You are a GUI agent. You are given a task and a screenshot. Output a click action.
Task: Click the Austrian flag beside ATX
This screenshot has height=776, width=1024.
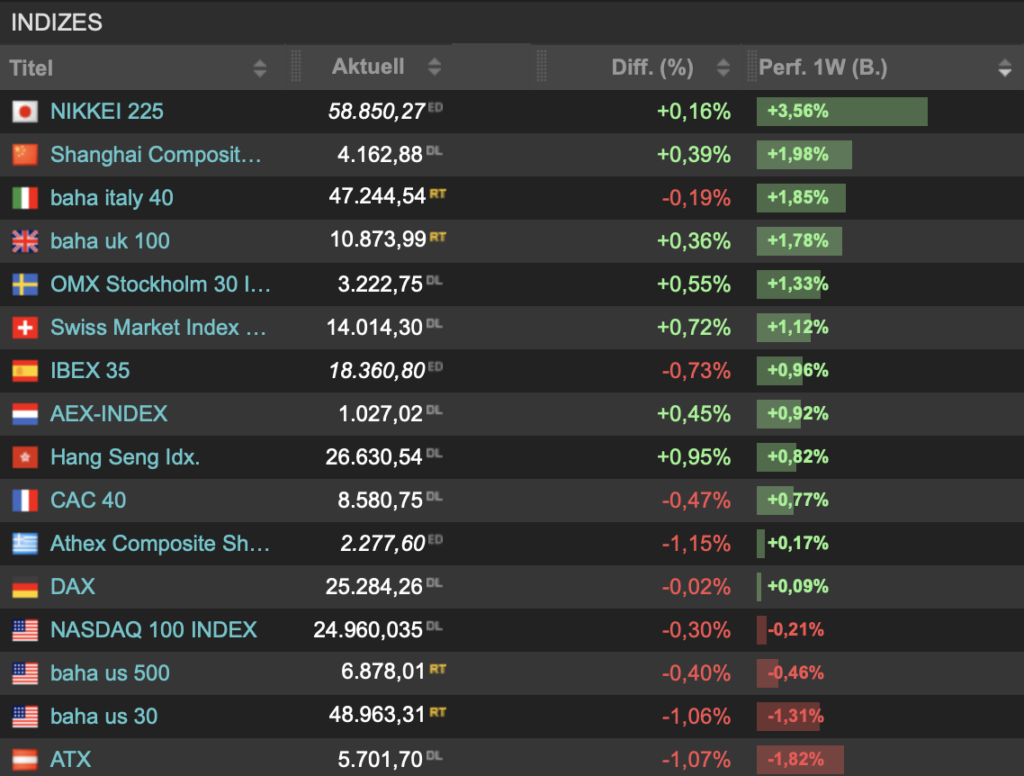point(25,760)
